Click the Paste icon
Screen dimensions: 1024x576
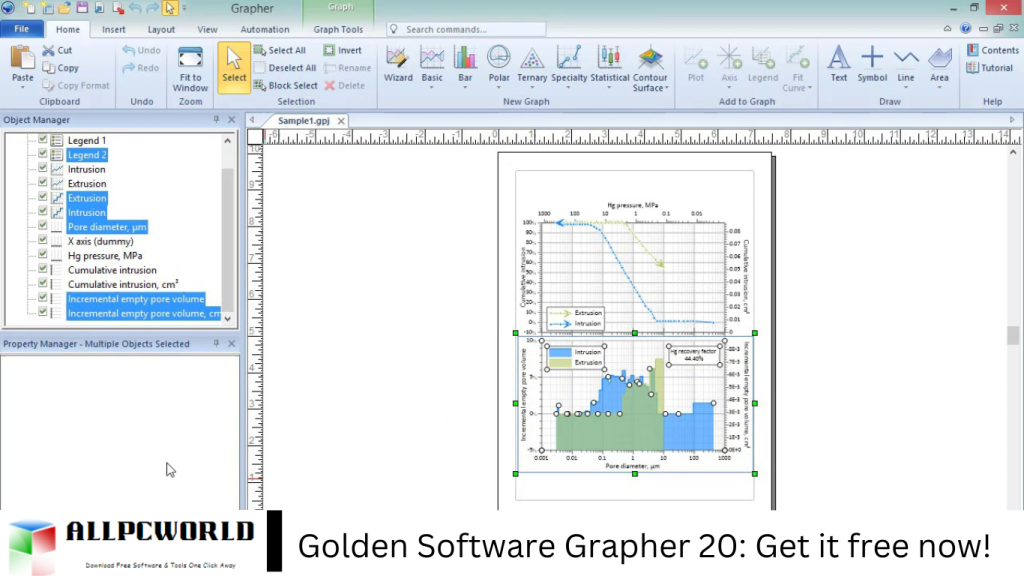23,58
